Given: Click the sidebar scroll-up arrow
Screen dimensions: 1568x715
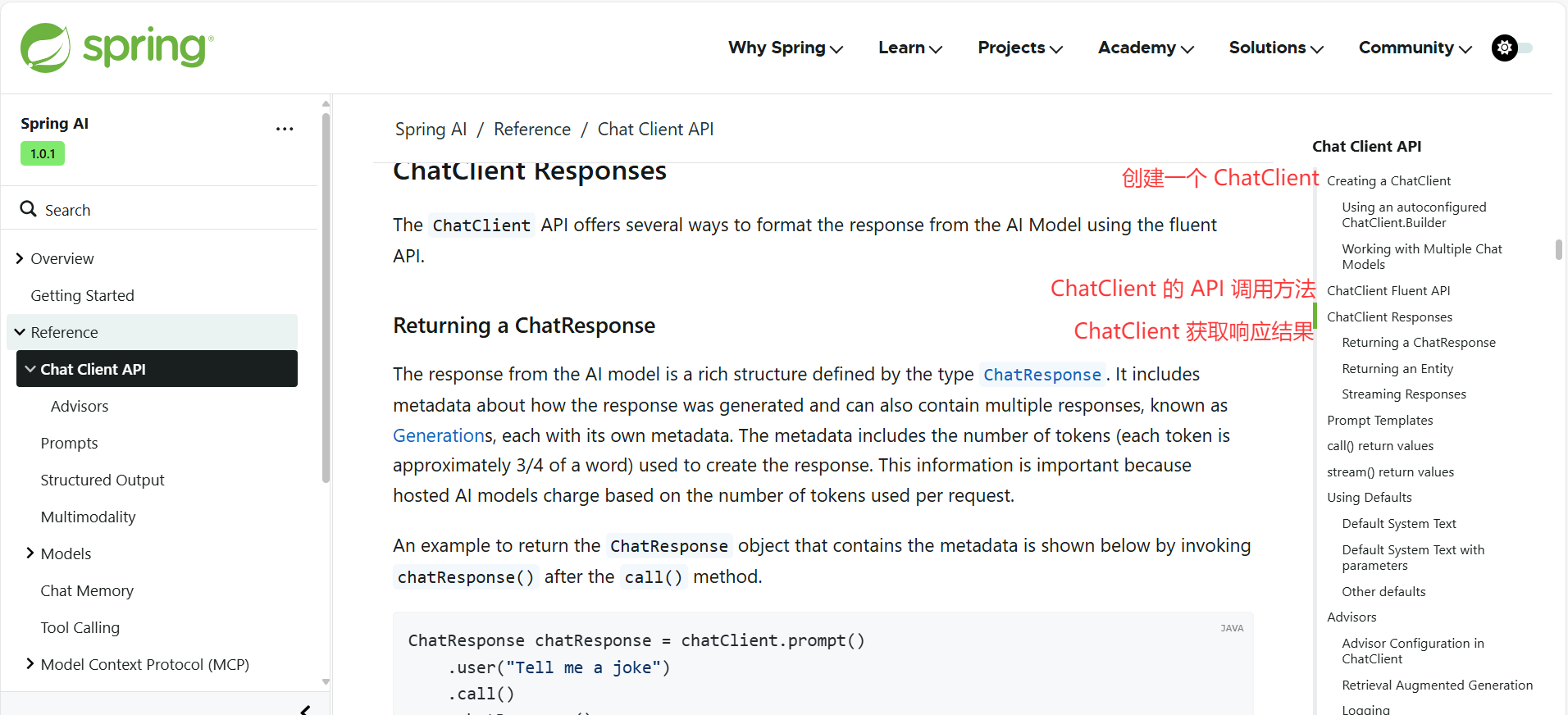Looking at the screenshot, I should [326, 104].
